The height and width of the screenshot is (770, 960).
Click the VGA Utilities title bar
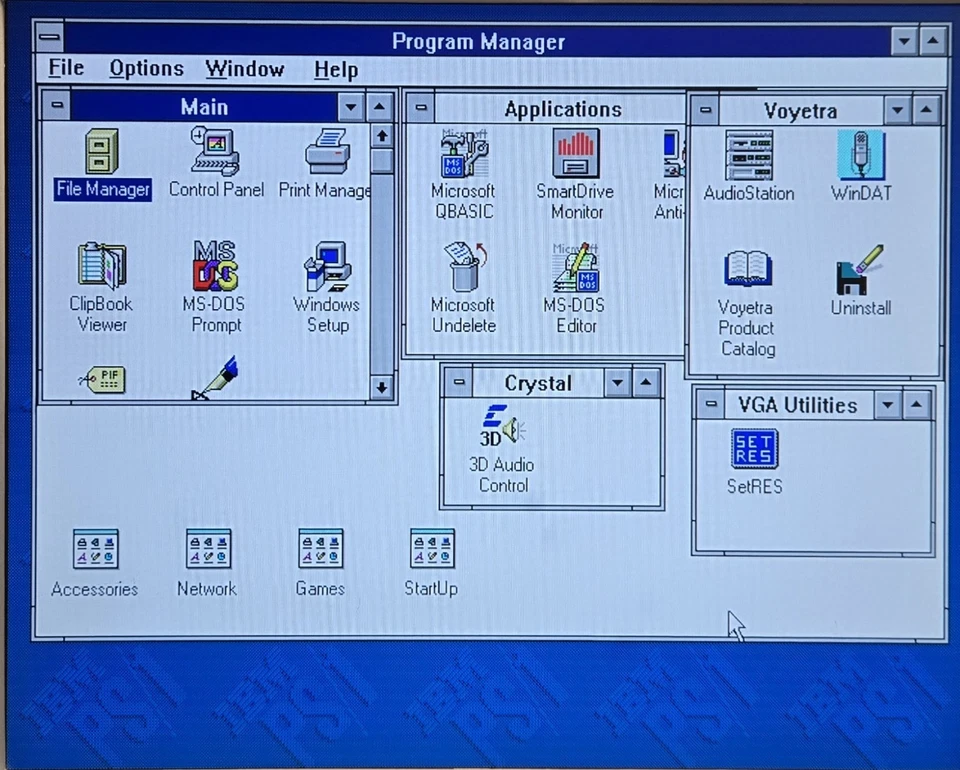[798, 405]
